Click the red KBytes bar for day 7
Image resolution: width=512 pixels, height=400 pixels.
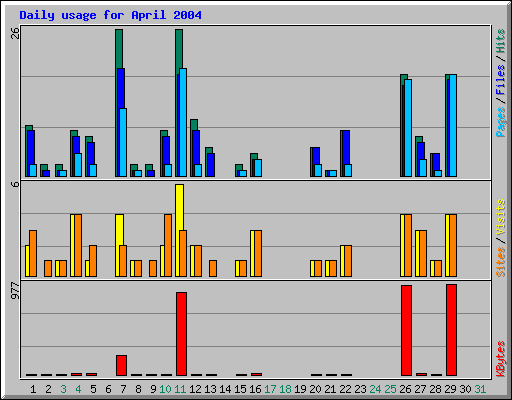[x=121, y=365]
